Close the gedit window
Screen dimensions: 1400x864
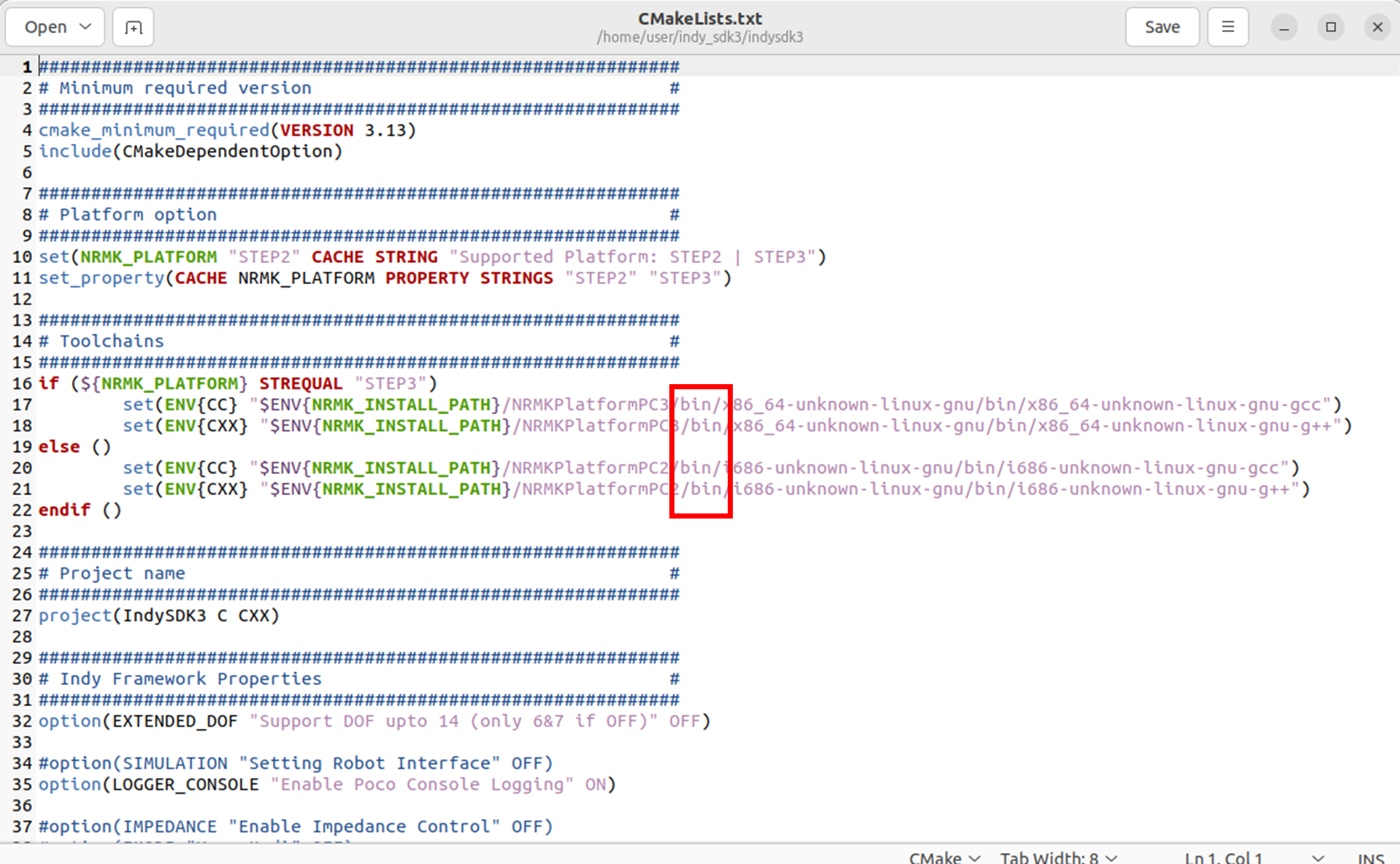click(1377, 27)
